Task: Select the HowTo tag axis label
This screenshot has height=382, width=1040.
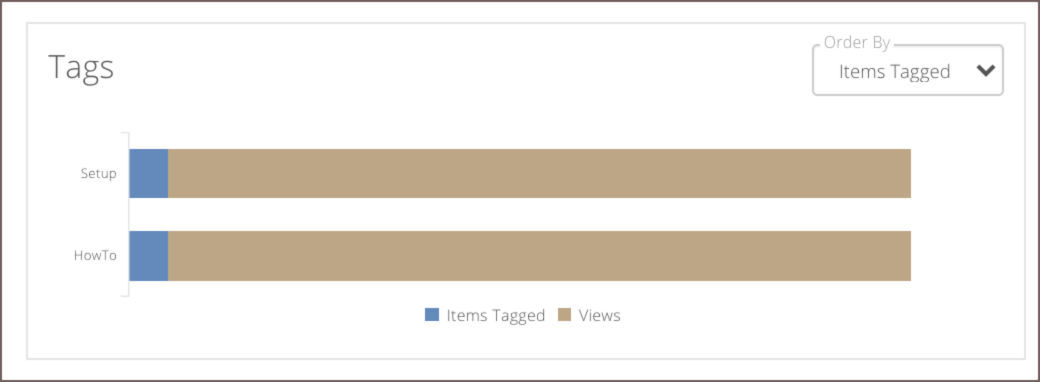Action: 96,256
